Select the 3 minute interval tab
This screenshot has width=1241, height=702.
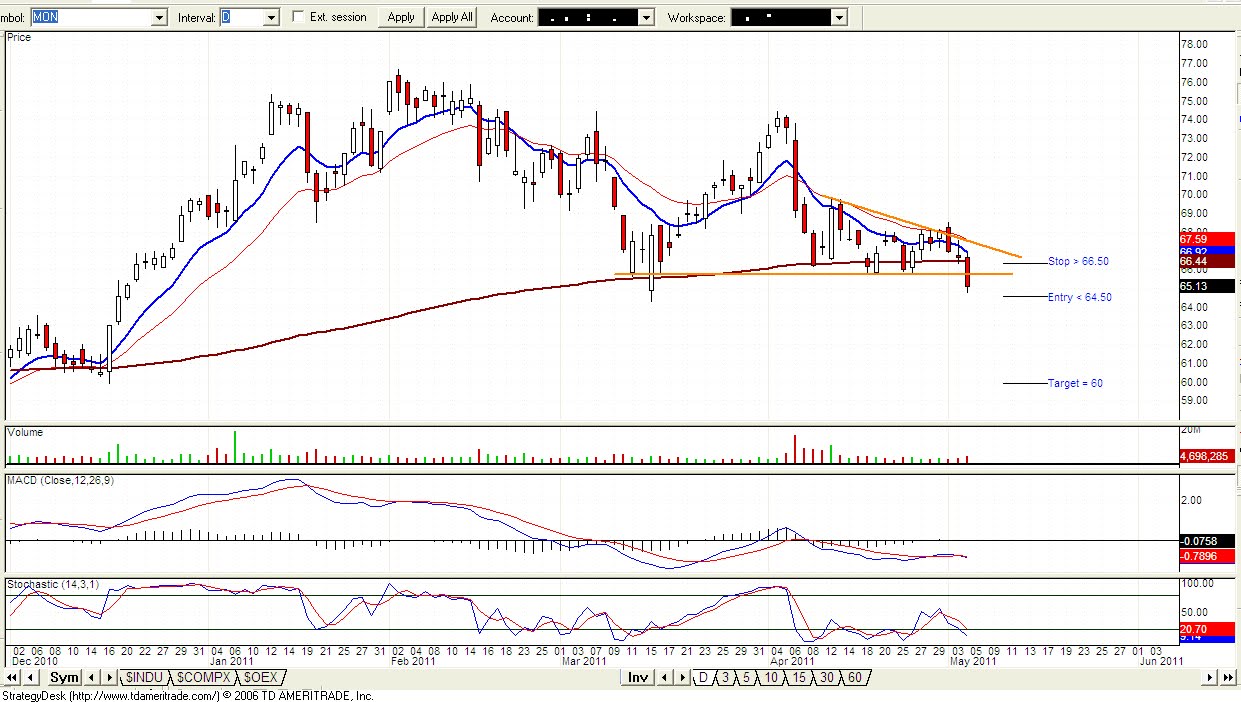pos(725,677)
